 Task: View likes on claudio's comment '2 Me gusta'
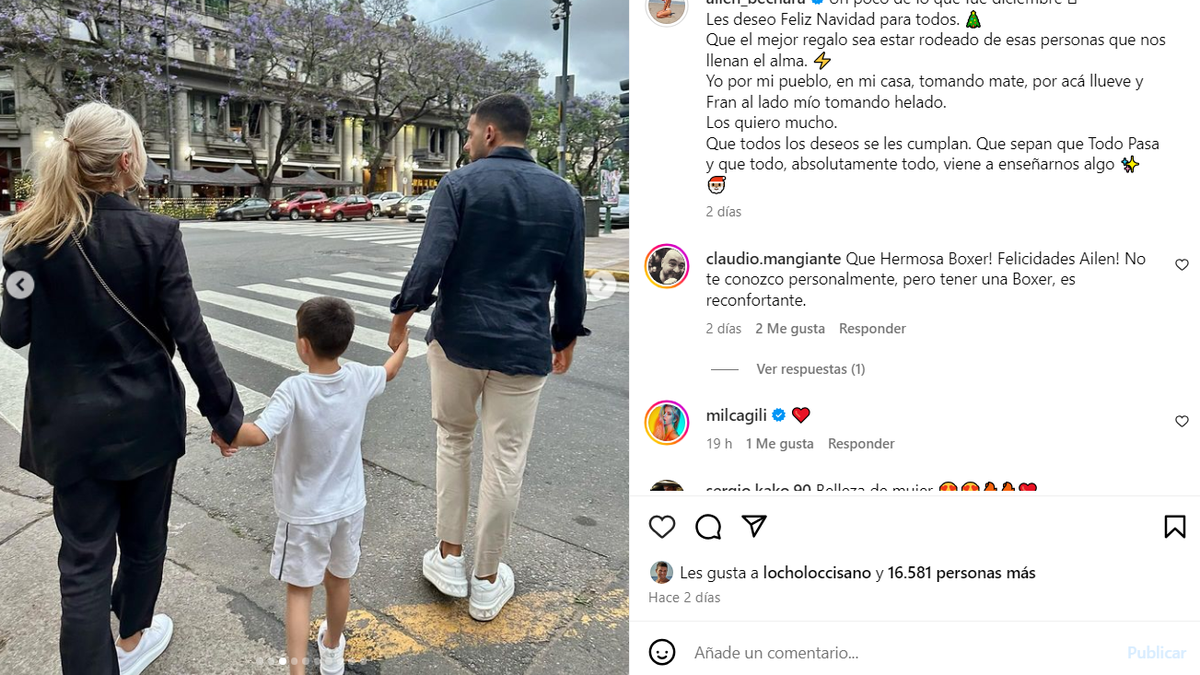coord(790,328)
